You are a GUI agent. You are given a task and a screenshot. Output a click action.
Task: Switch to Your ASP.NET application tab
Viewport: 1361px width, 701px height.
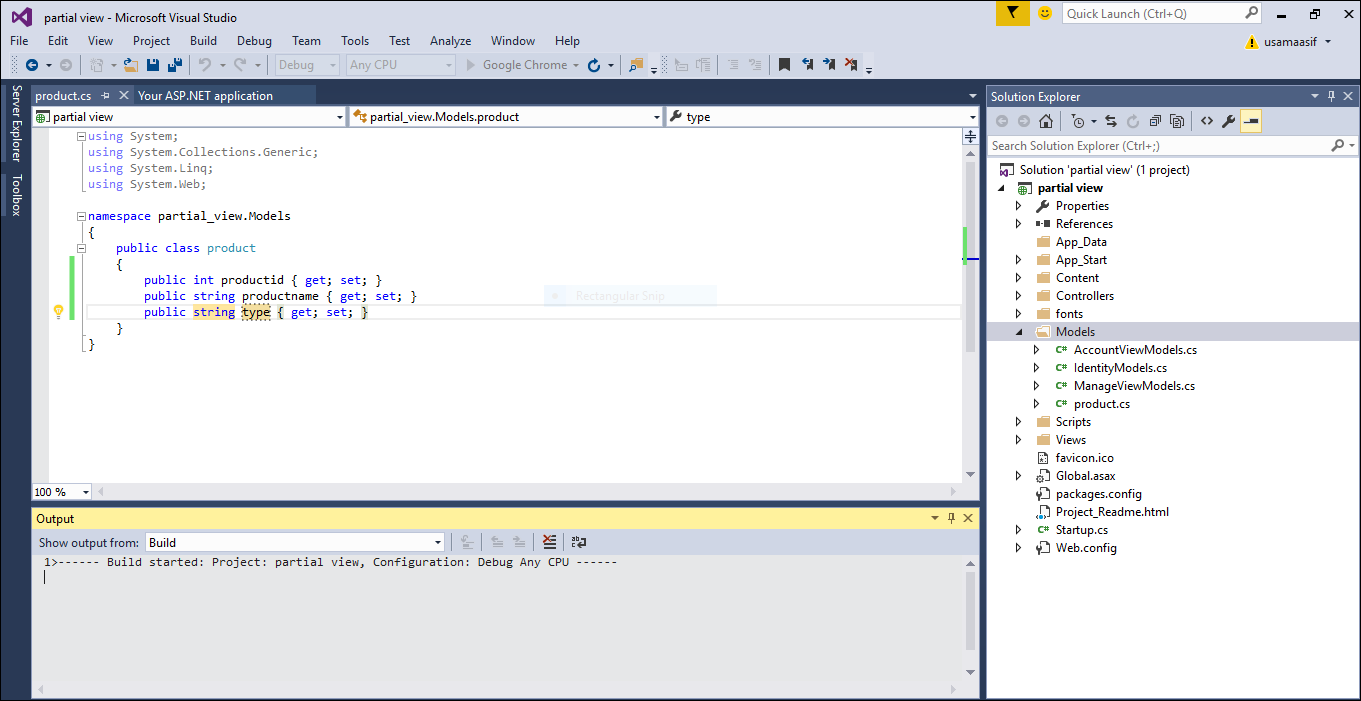click(x=206, y=96)
